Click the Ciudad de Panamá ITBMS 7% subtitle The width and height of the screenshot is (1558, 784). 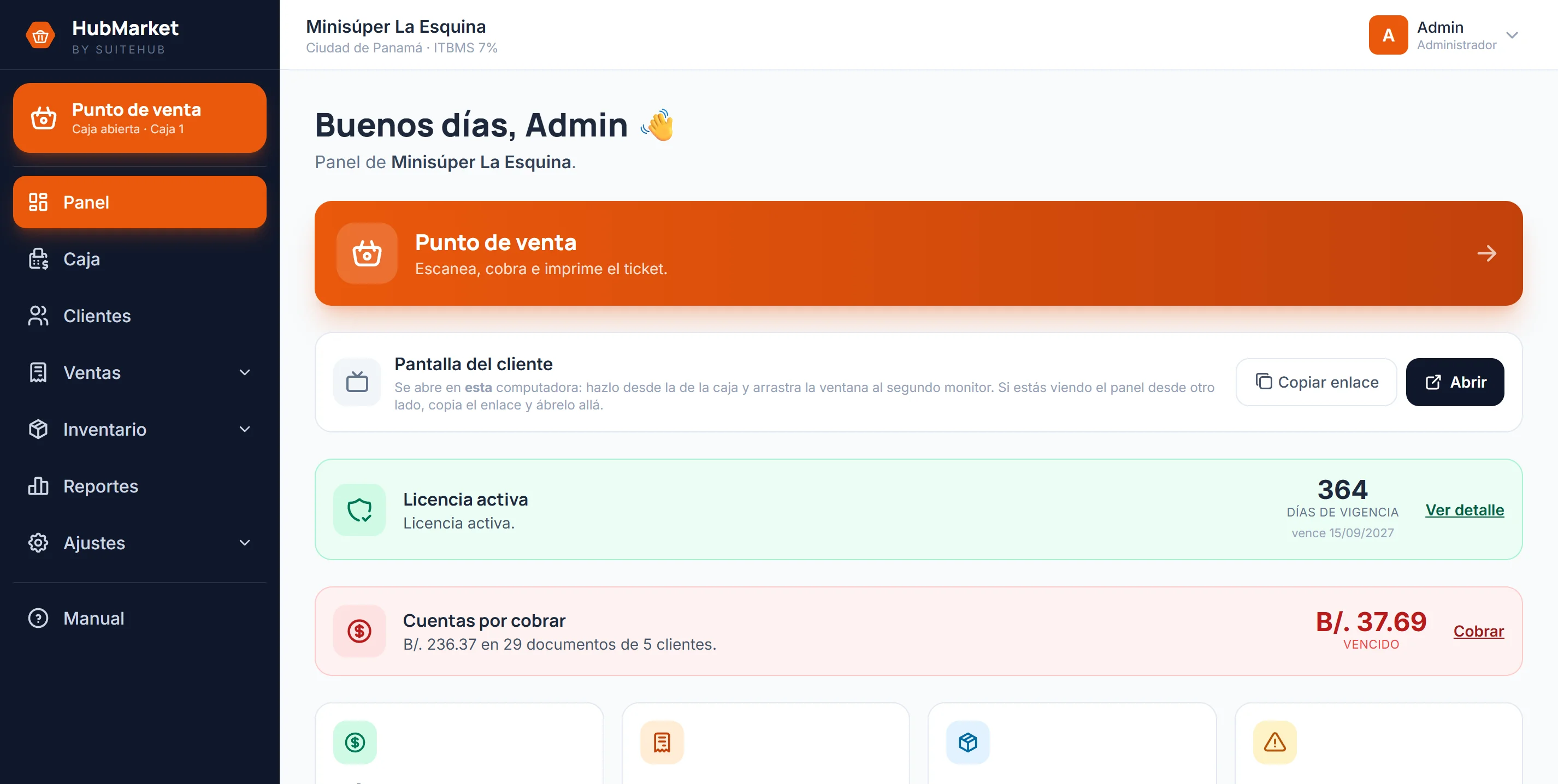pyautogui.click(x=402, y=49)
